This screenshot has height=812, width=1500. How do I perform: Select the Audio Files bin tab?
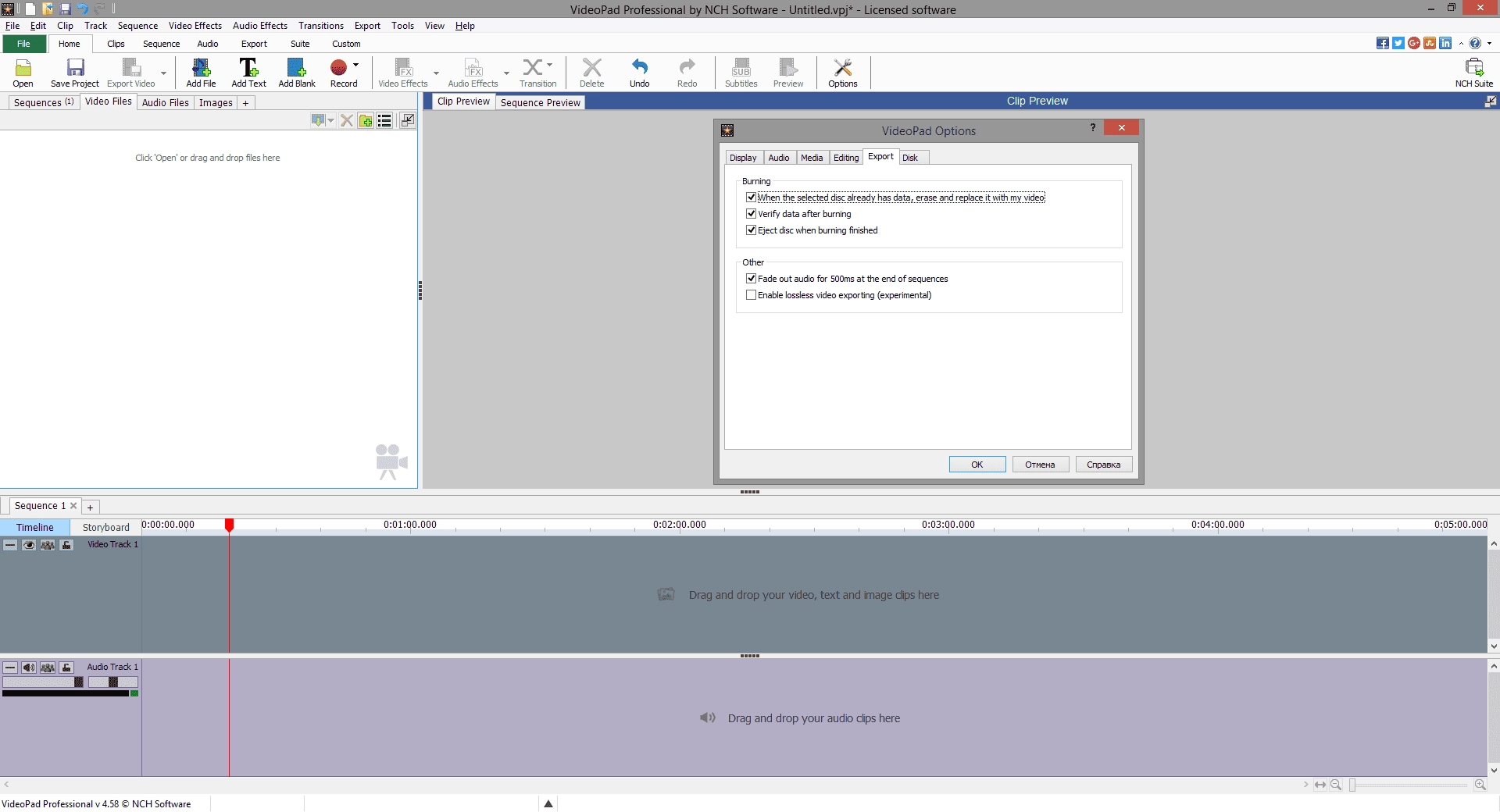[165, 102]
